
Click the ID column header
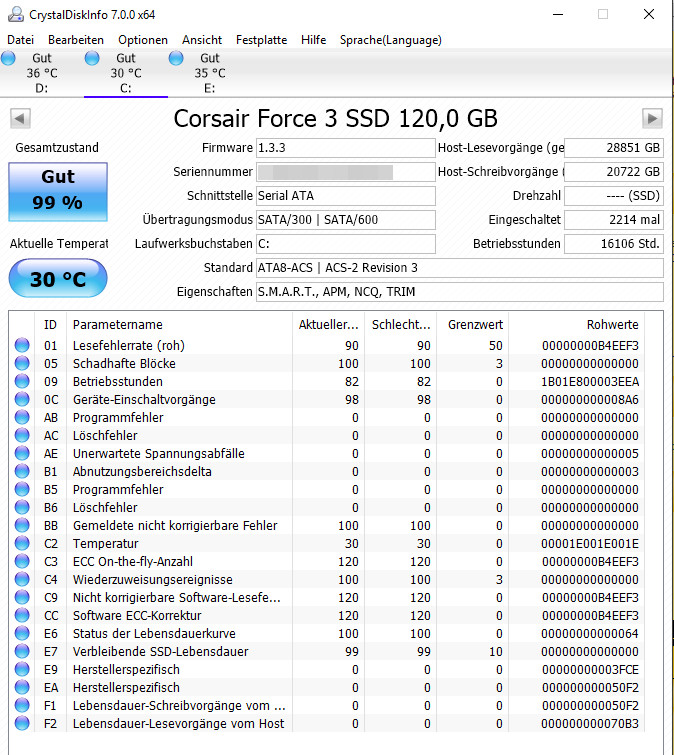51,325
